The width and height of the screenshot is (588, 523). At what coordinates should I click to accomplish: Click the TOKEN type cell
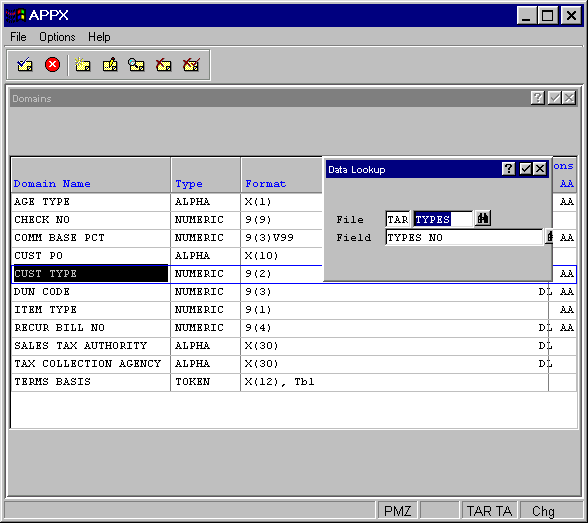(x=206, y=382)
